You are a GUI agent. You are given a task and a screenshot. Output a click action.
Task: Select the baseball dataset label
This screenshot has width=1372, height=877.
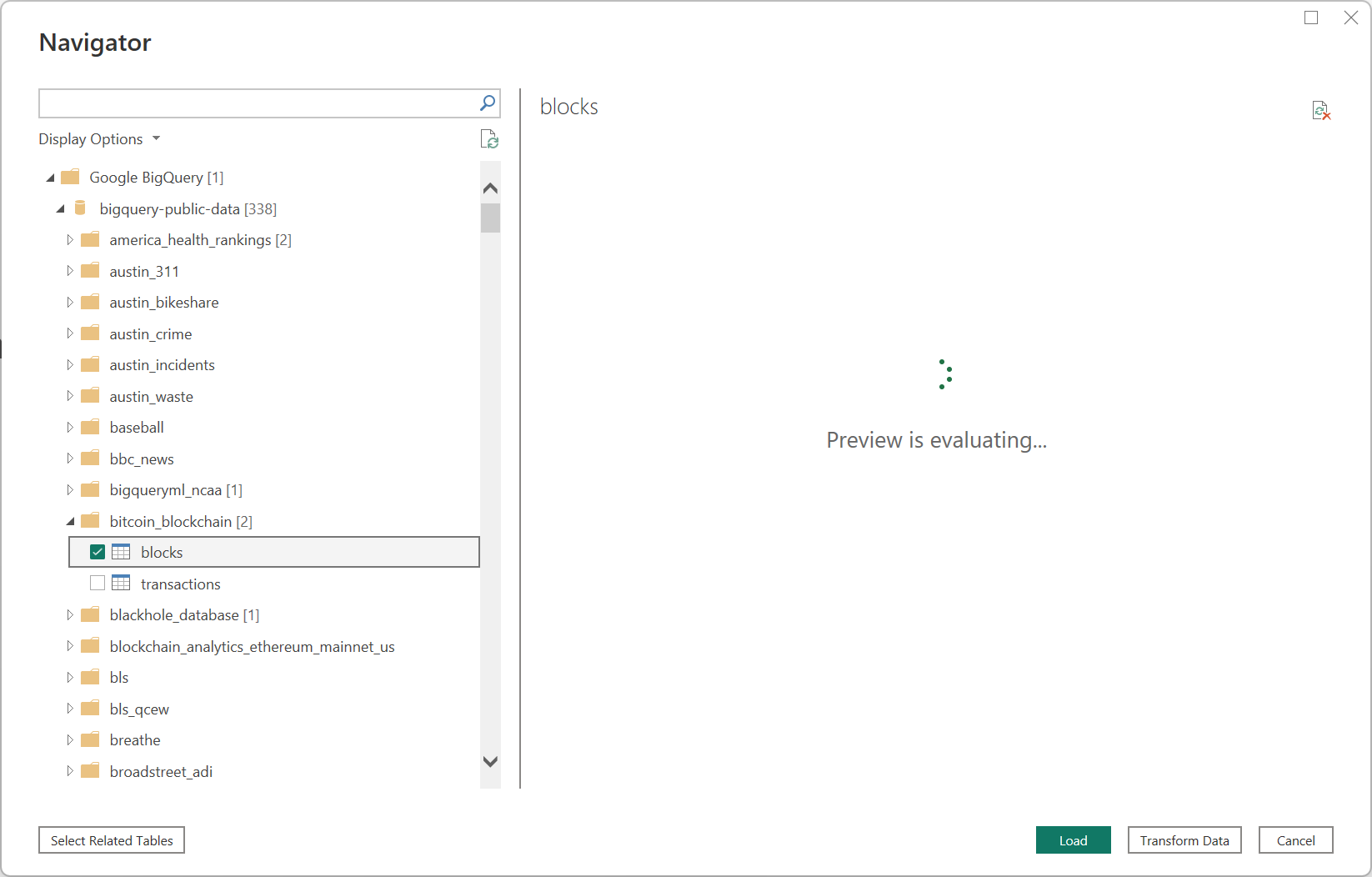pos(137,428)
